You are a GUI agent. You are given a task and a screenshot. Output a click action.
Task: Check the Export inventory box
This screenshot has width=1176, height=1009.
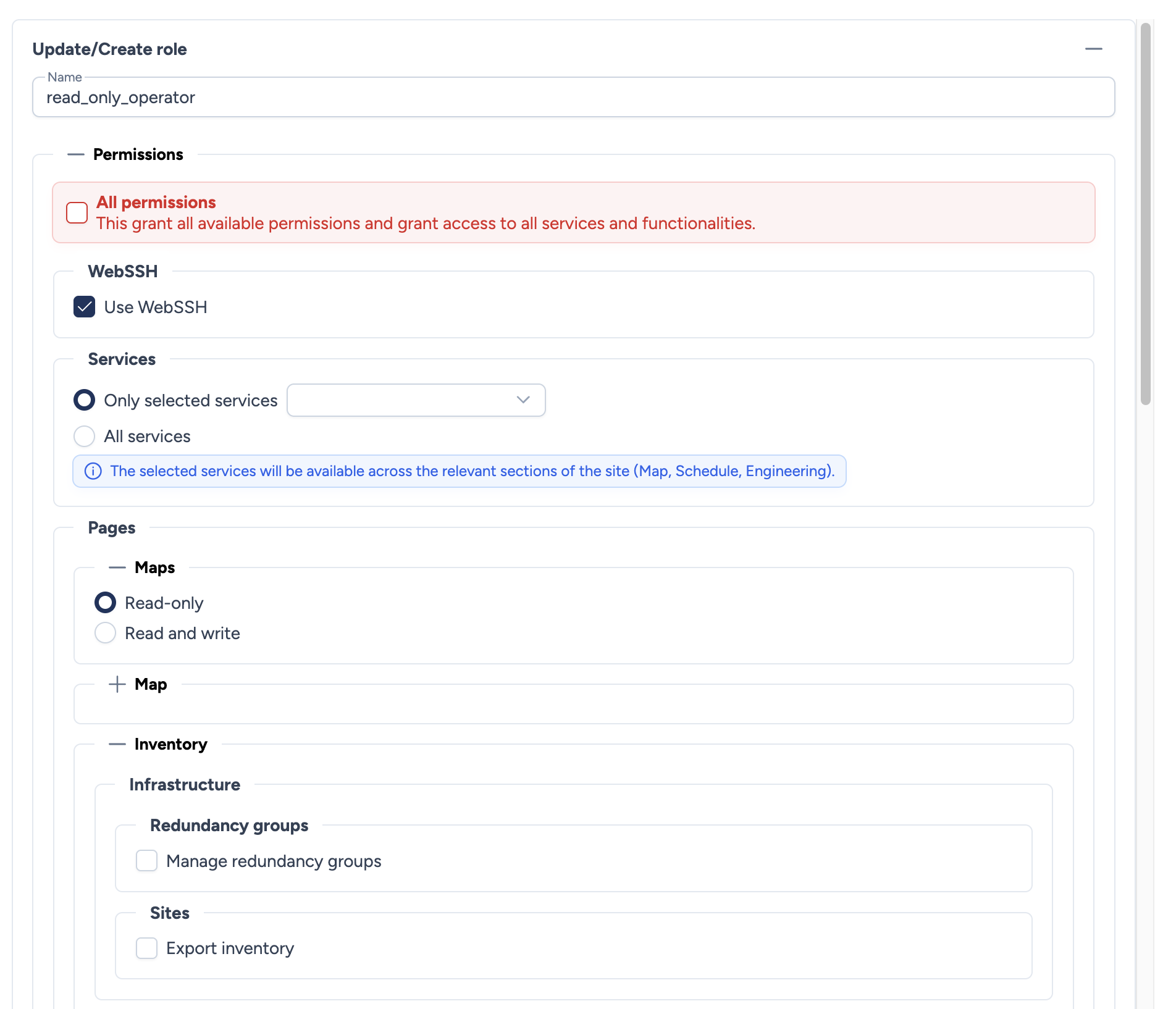(147, 948)
